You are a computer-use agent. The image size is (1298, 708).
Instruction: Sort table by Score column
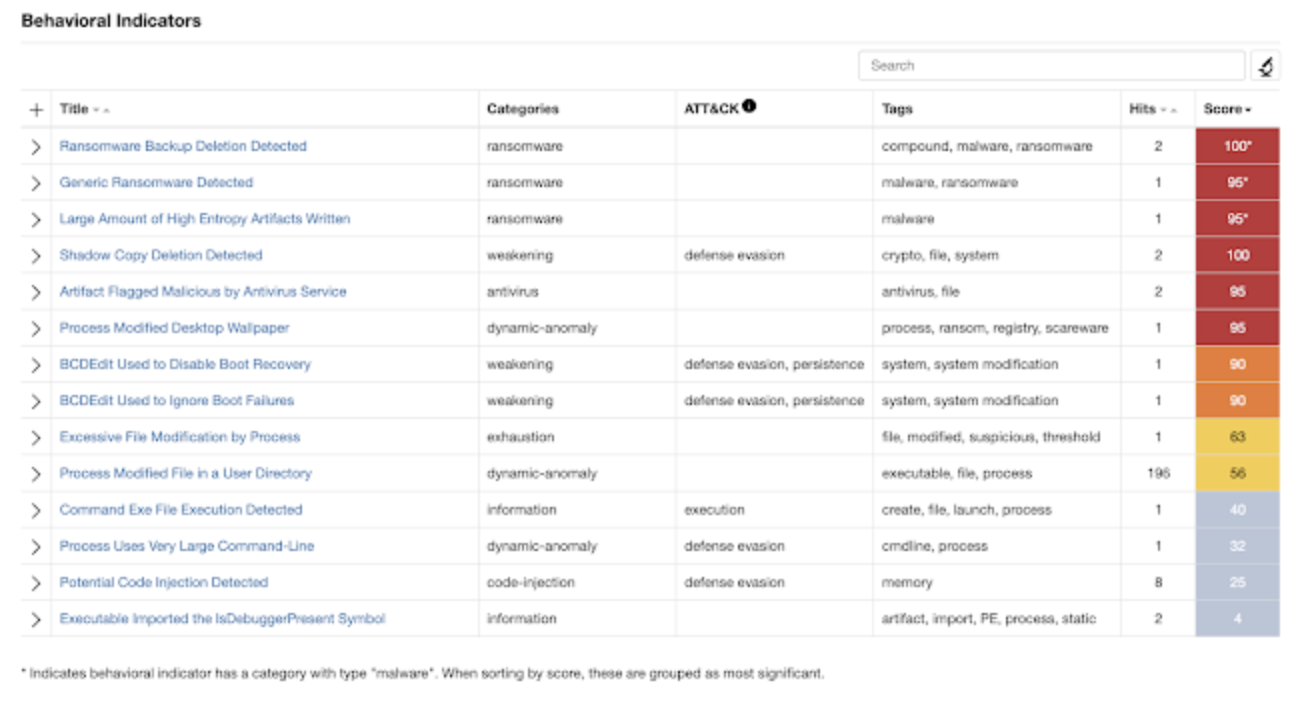[x=1227, y=109]
